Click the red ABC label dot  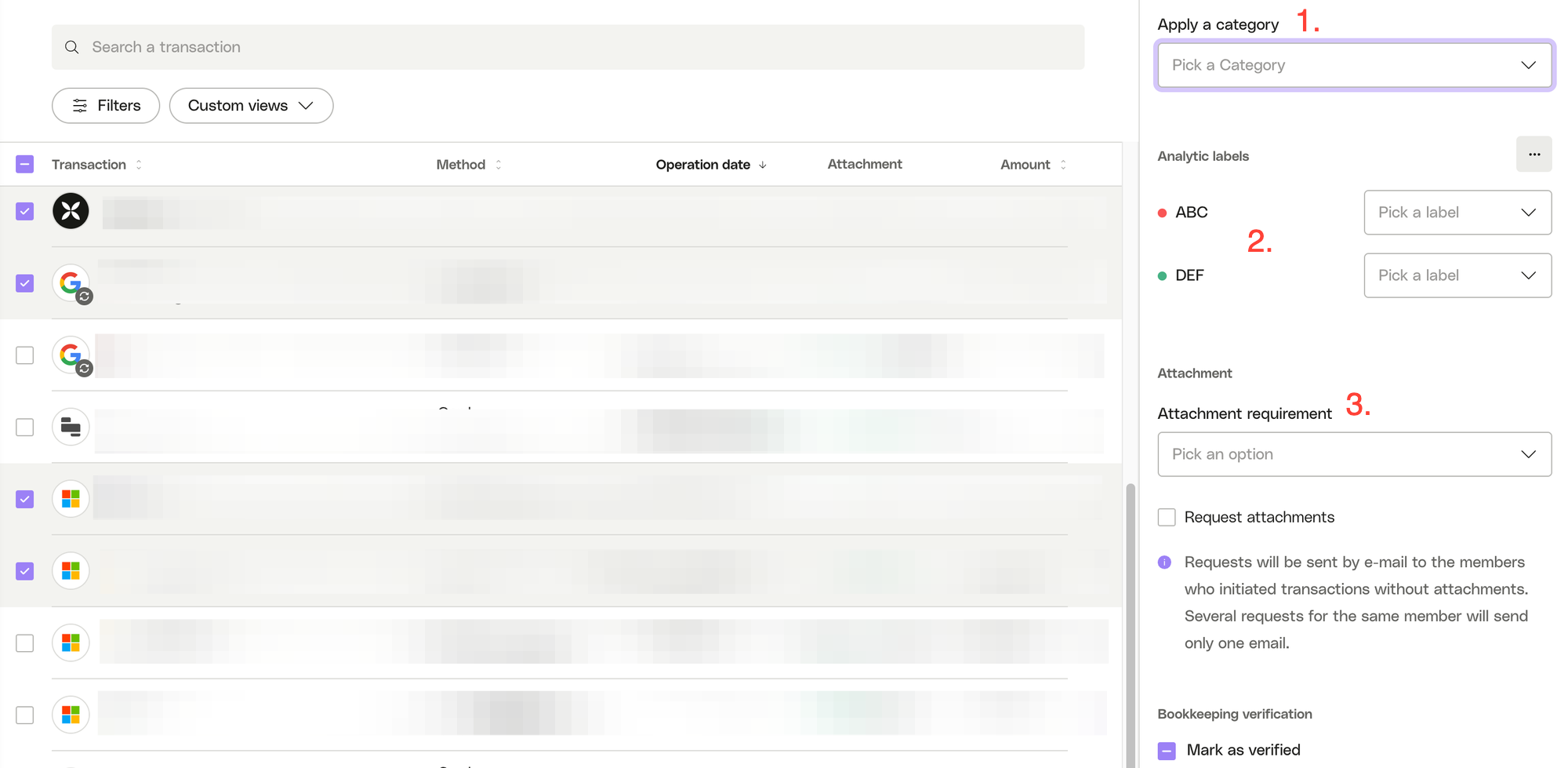(1162, 213)
